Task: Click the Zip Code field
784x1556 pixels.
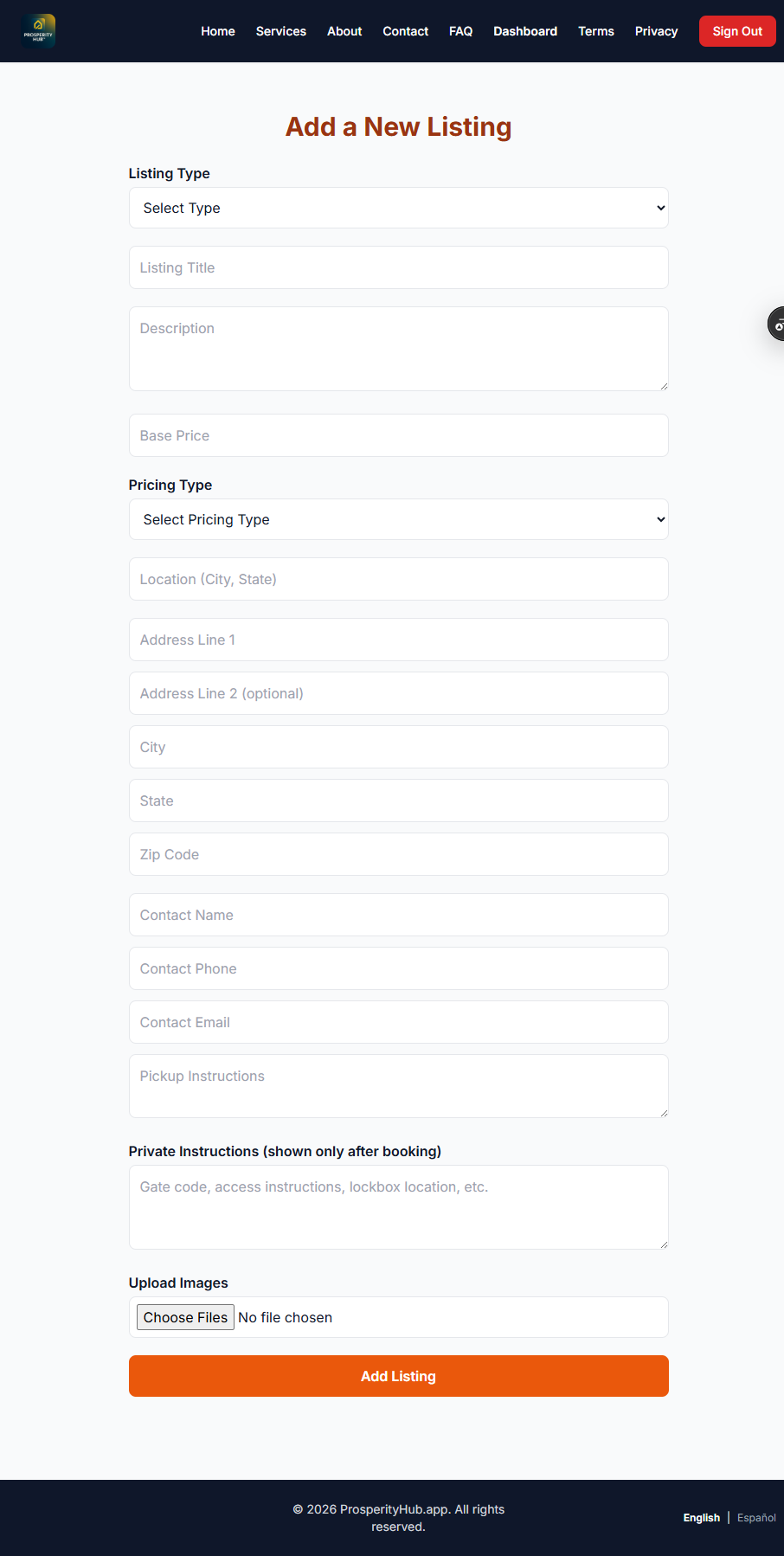Action: 398,854
